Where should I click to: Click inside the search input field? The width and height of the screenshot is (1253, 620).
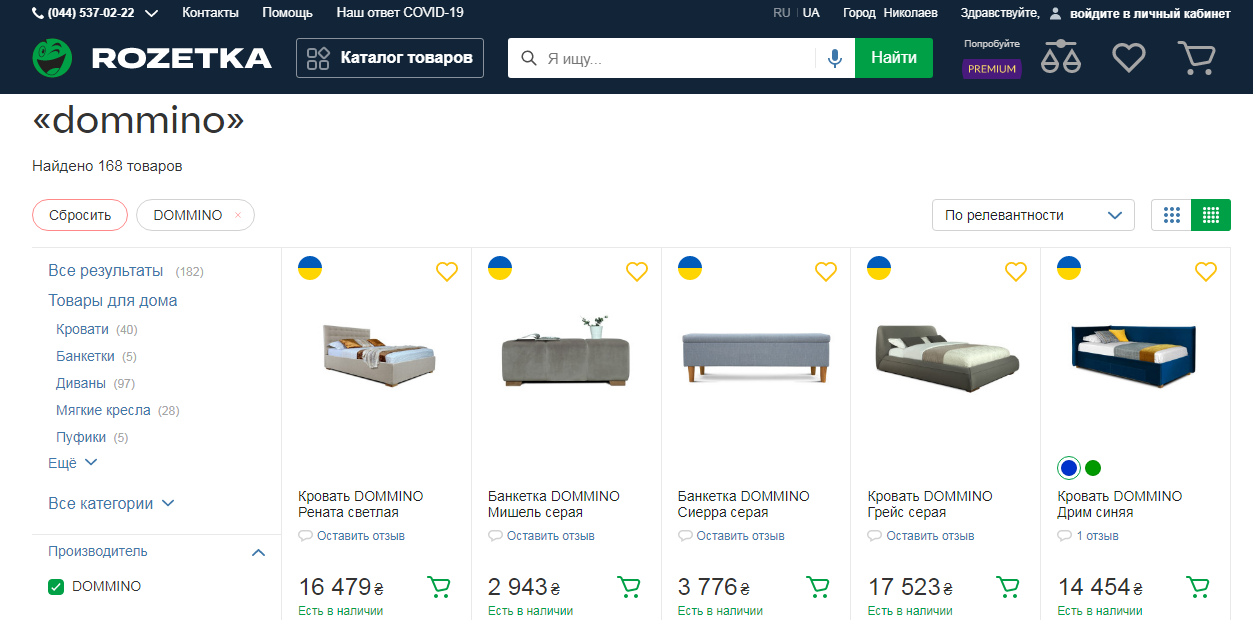pyautogui.click(x=660, y=57)
